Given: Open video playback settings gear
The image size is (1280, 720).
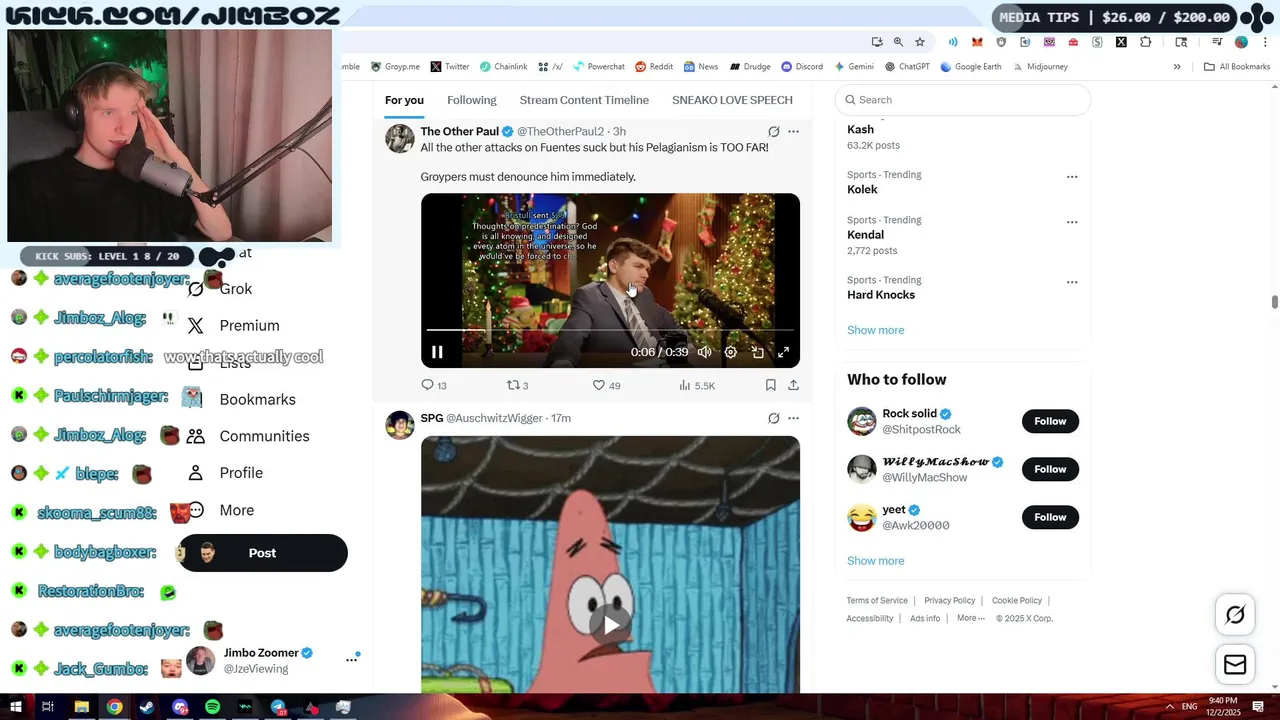Looking at the screenshot, I should 731,352.
